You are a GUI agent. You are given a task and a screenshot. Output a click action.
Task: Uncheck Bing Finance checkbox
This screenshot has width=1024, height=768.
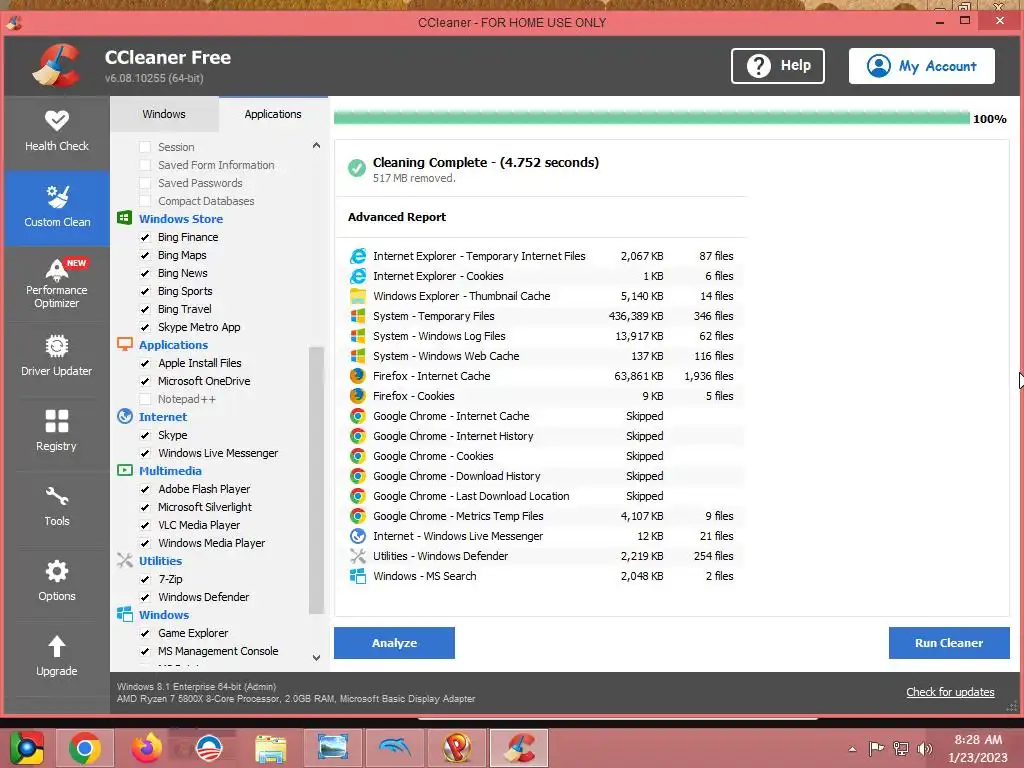click(x=145, y=237)
